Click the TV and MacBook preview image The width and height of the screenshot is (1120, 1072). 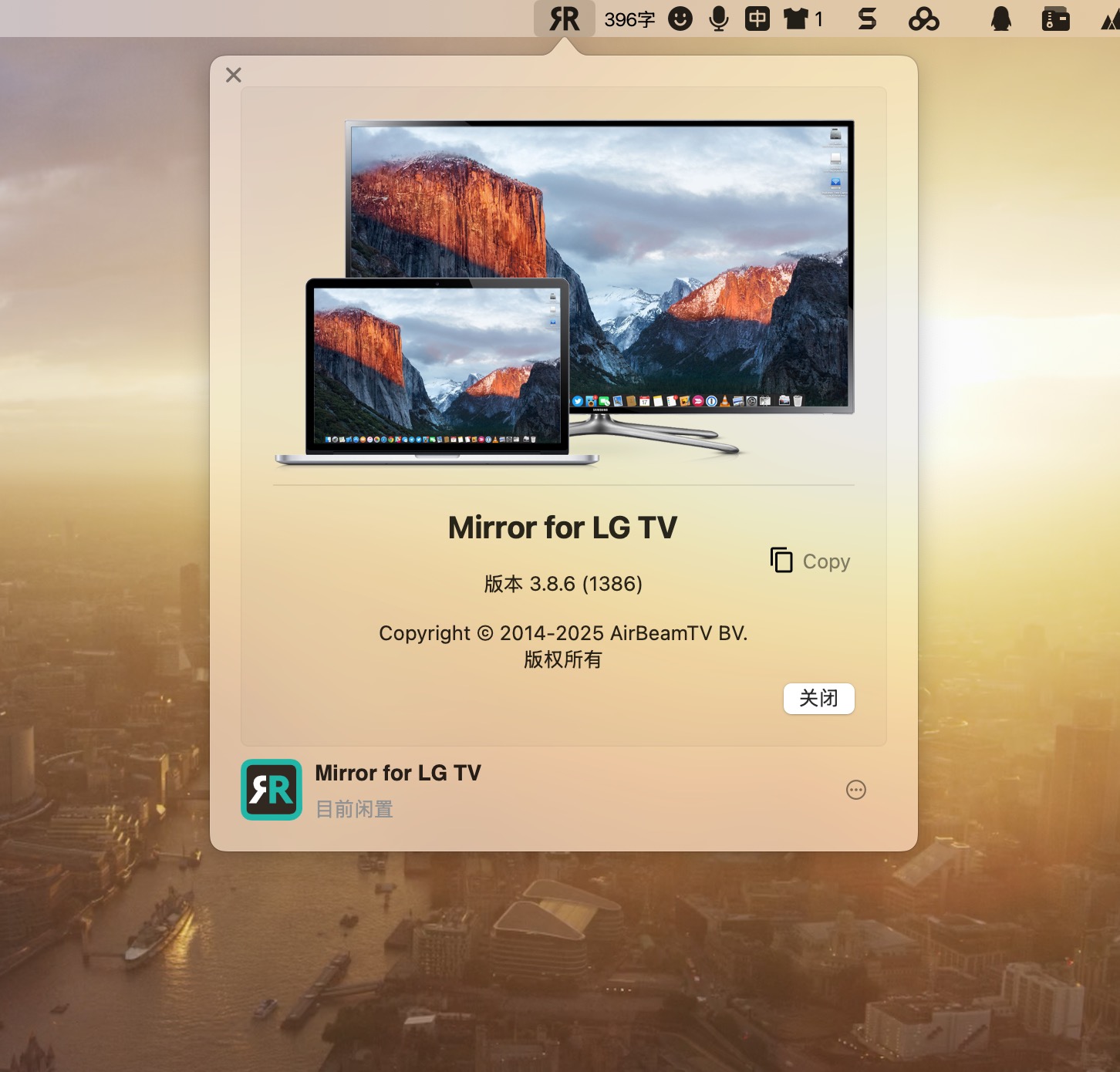point(564,293)
